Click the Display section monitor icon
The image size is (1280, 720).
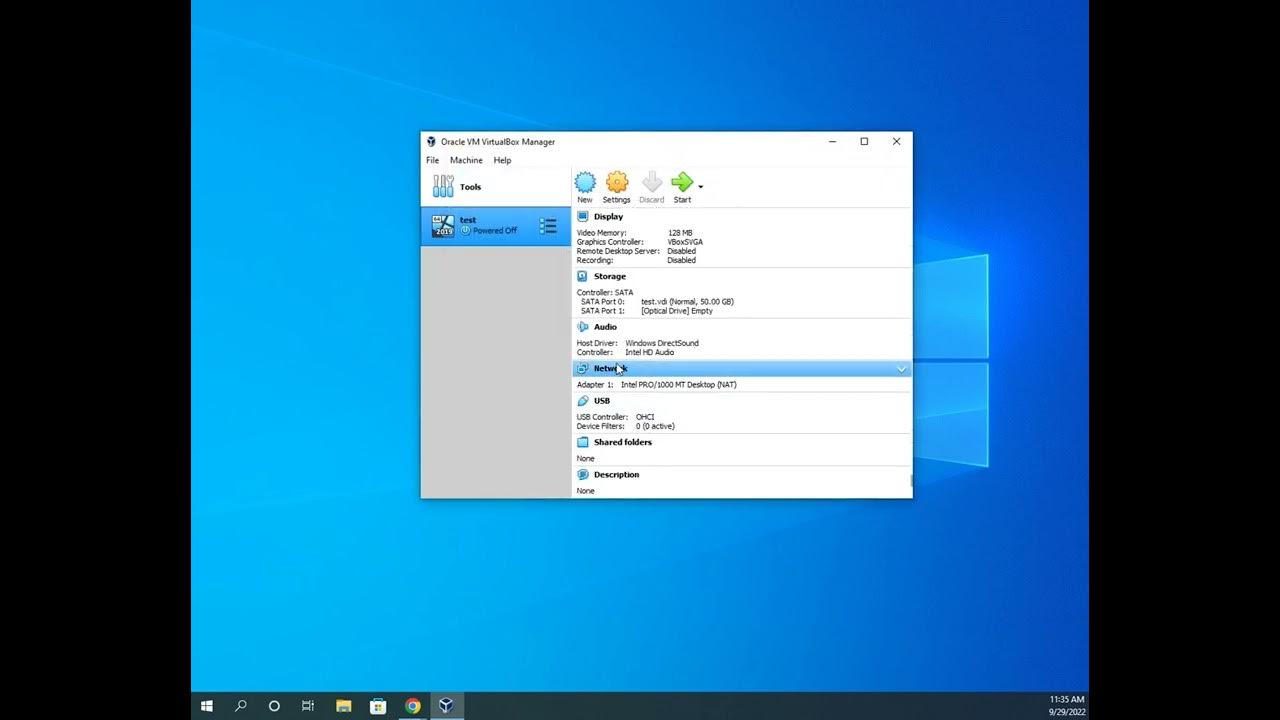pyautogui.click(x=583, y=216)
